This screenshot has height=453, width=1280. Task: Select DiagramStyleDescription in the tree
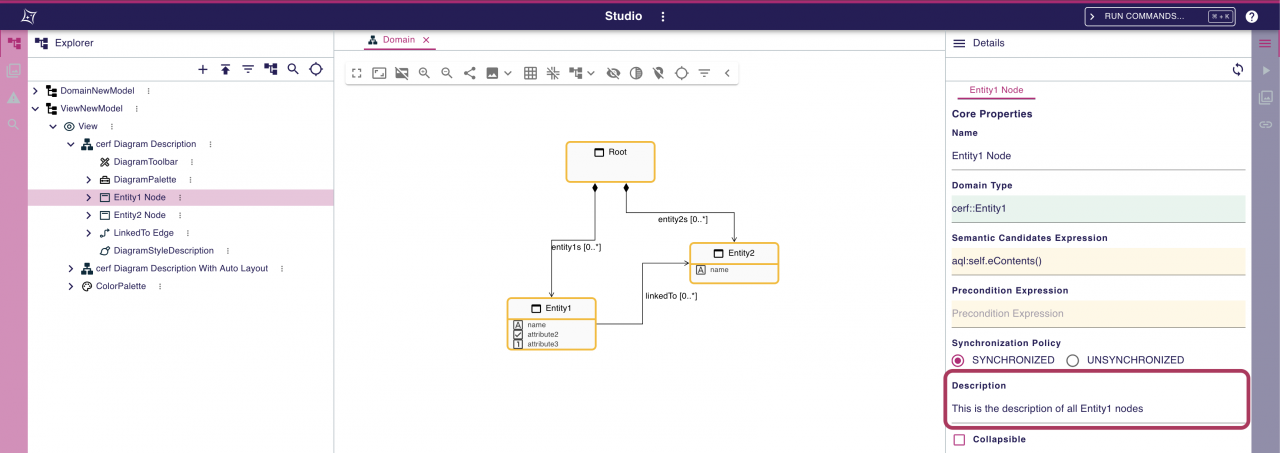[163, 251]
